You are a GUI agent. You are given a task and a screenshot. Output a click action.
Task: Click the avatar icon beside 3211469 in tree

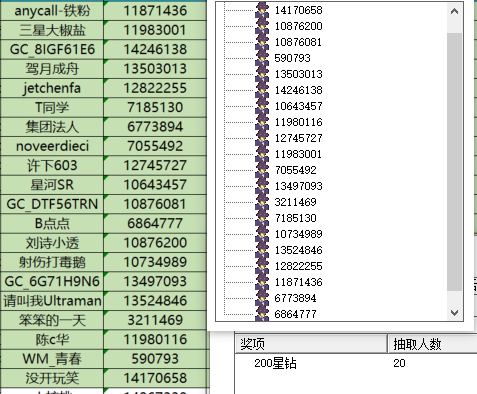[262, 202]
